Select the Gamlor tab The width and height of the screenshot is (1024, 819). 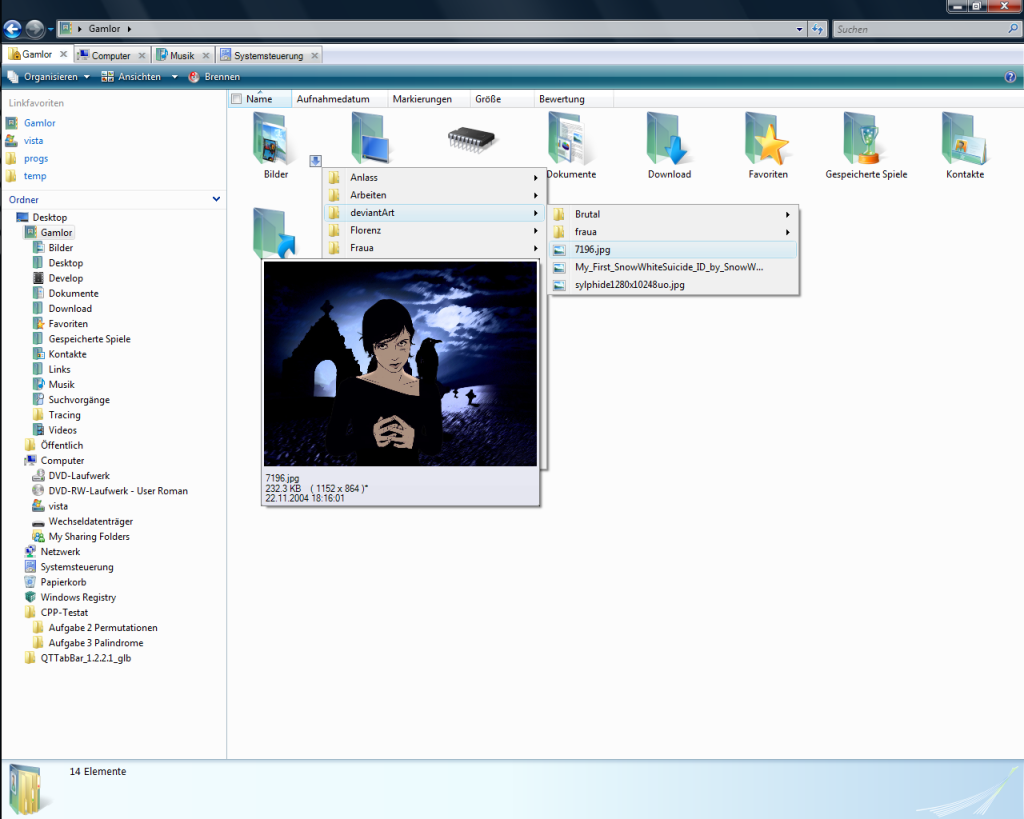pyautogui.click(x=37, y=55)
